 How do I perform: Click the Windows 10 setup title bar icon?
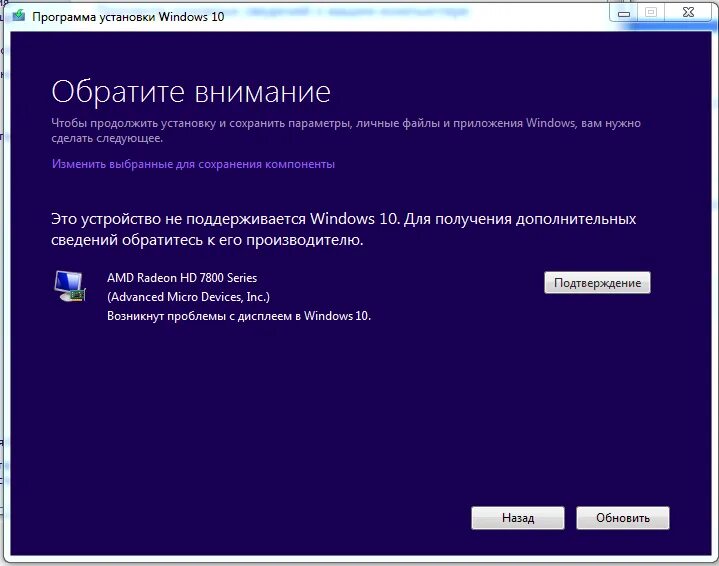point(19,17)
